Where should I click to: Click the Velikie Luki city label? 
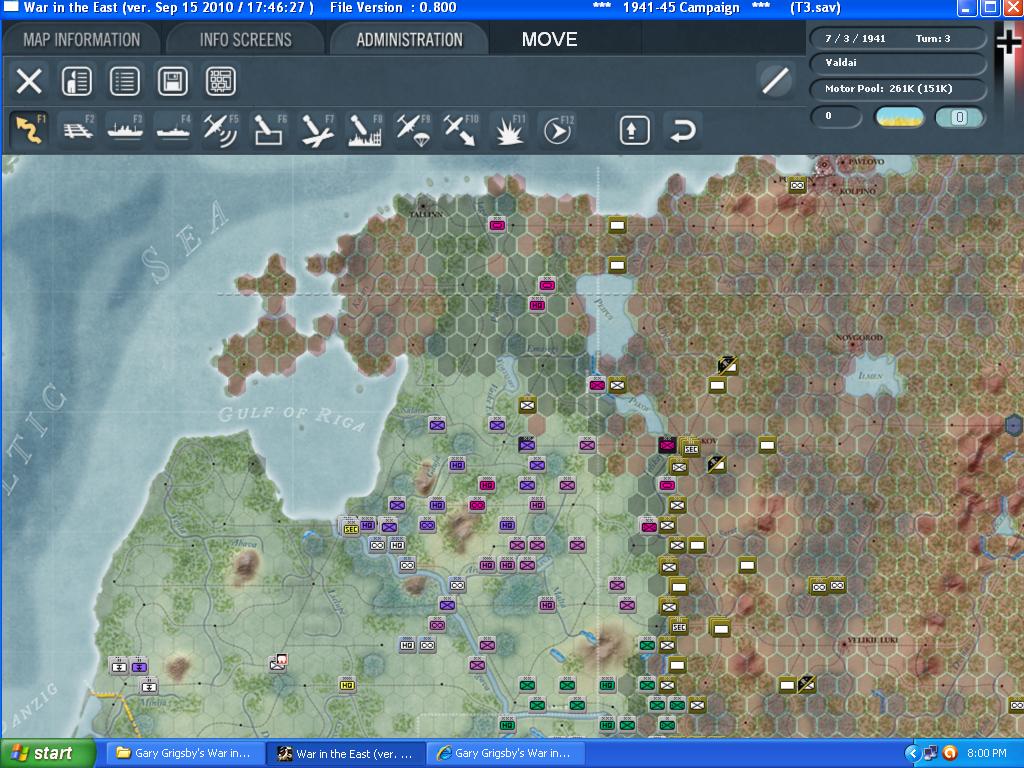click(872, 640)
